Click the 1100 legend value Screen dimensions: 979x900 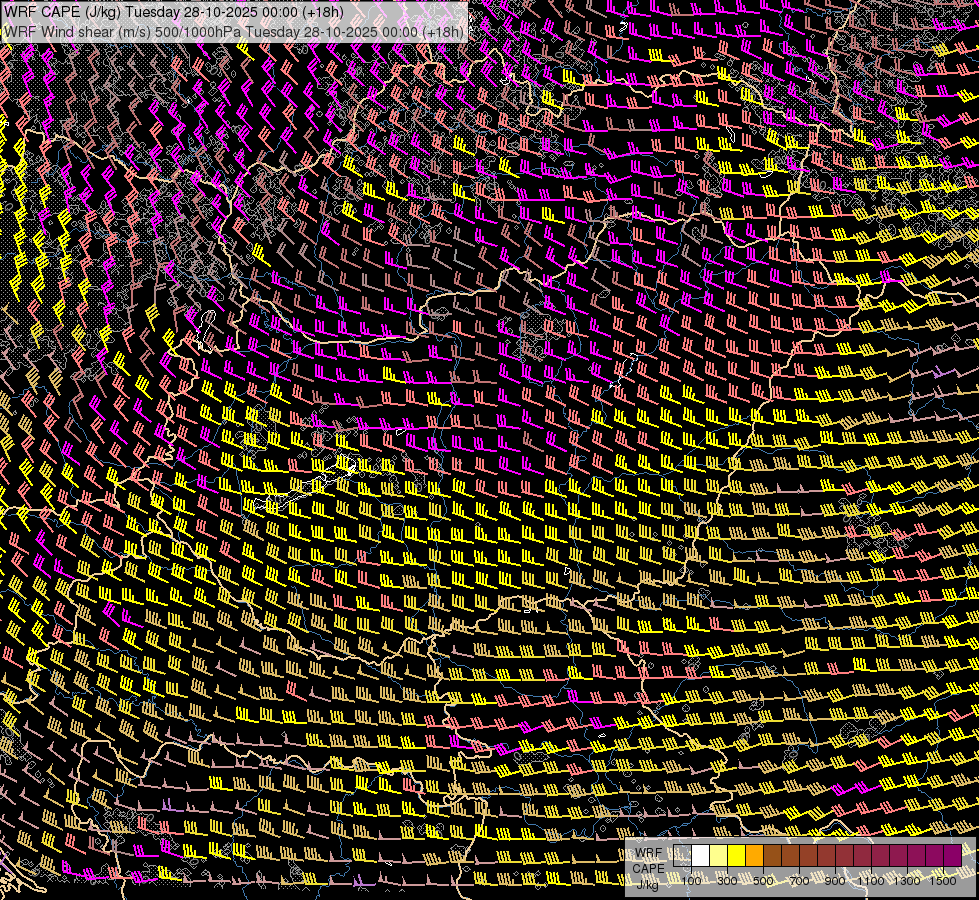coord(870,881)
